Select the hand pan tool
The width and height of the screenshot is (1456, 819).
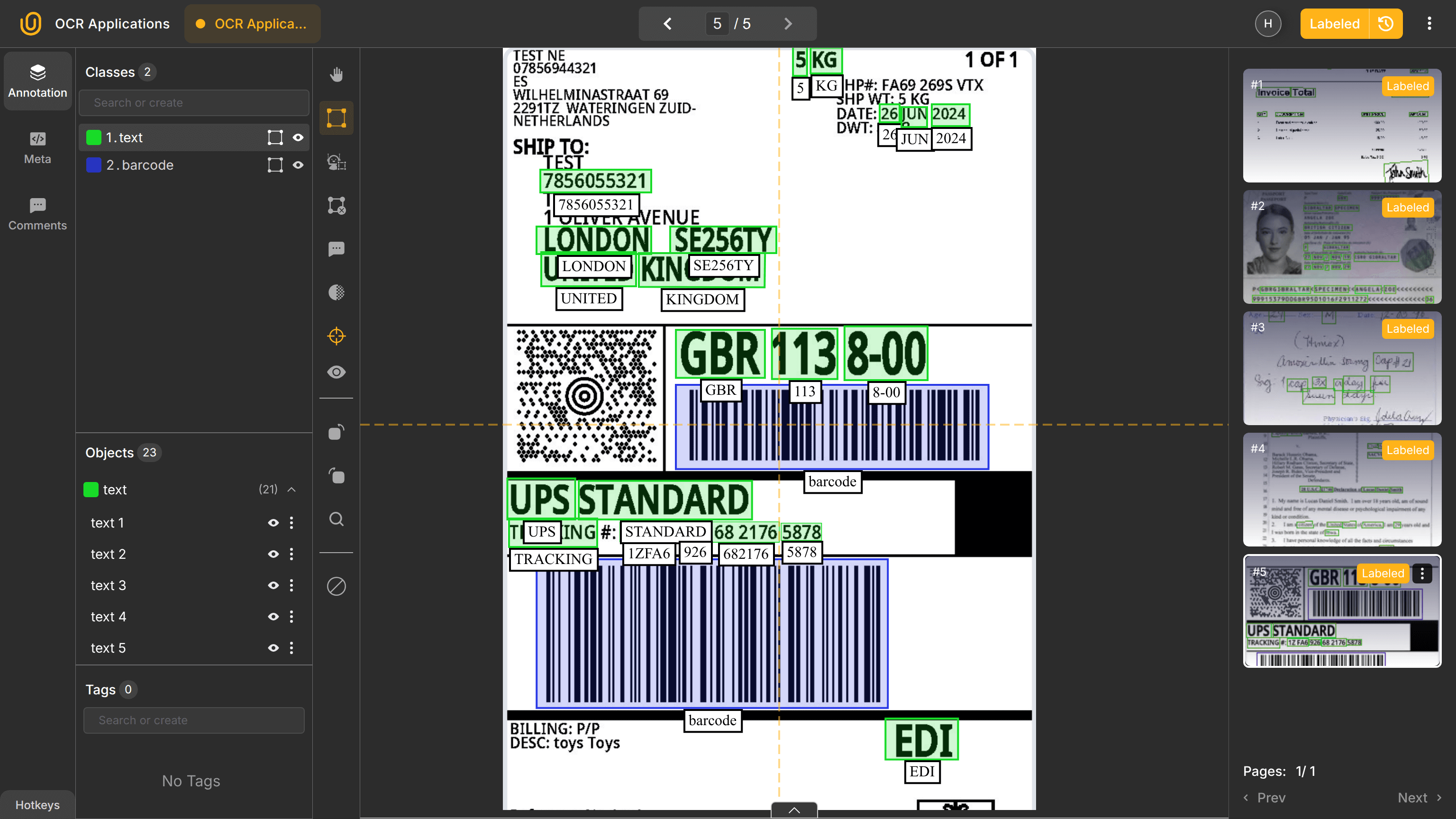[x=337, y=74]
